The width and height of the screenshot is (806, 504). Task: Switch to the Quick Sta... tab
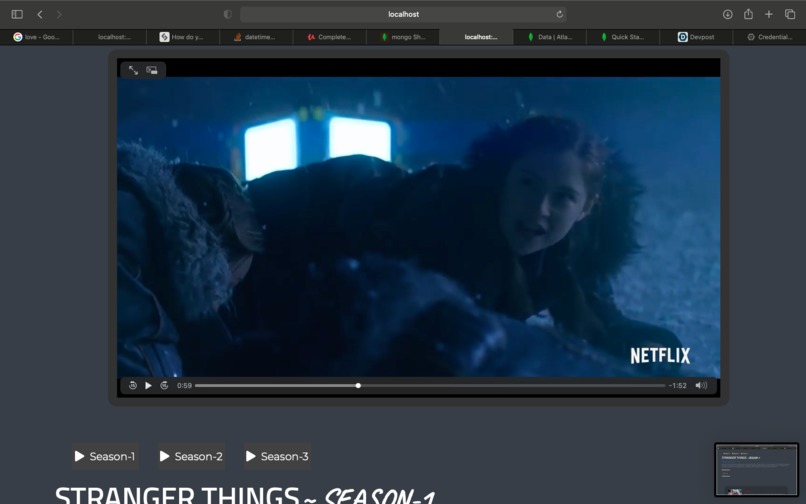(x=623, y=37)
